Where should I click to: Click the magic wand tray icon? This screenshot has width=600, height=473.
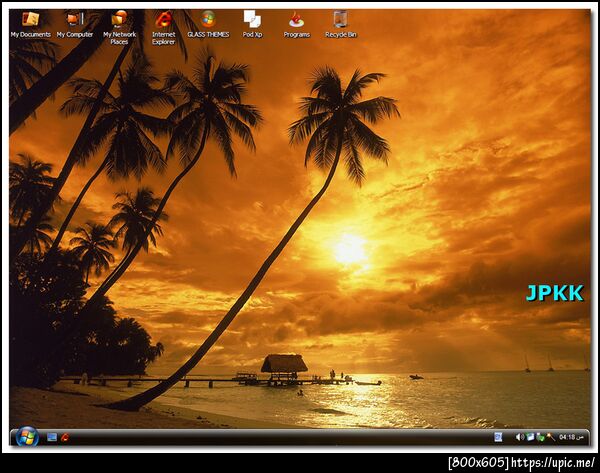coord(551,437)
